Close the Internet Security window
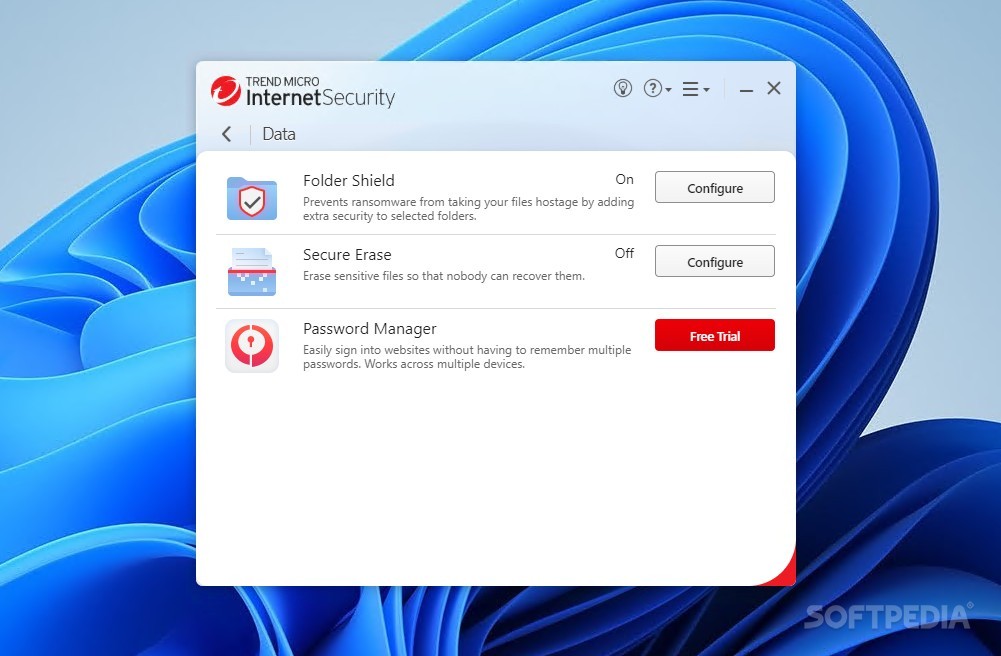The image size is (1001, 656). [774, 88]
